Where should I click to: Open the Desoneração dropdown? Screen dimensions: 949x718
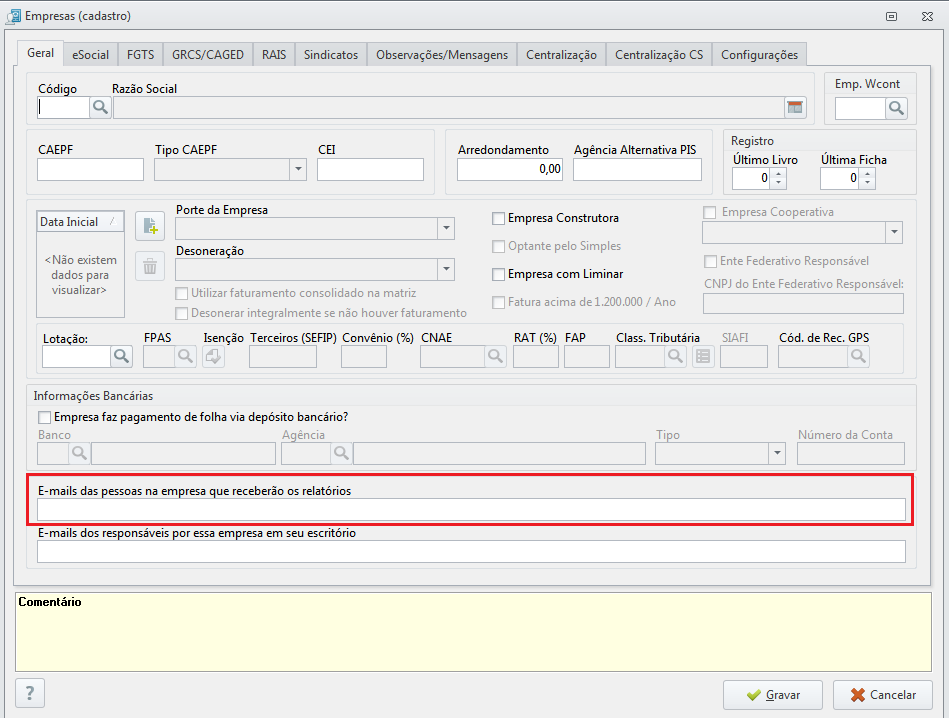click(x=446, y=269)
